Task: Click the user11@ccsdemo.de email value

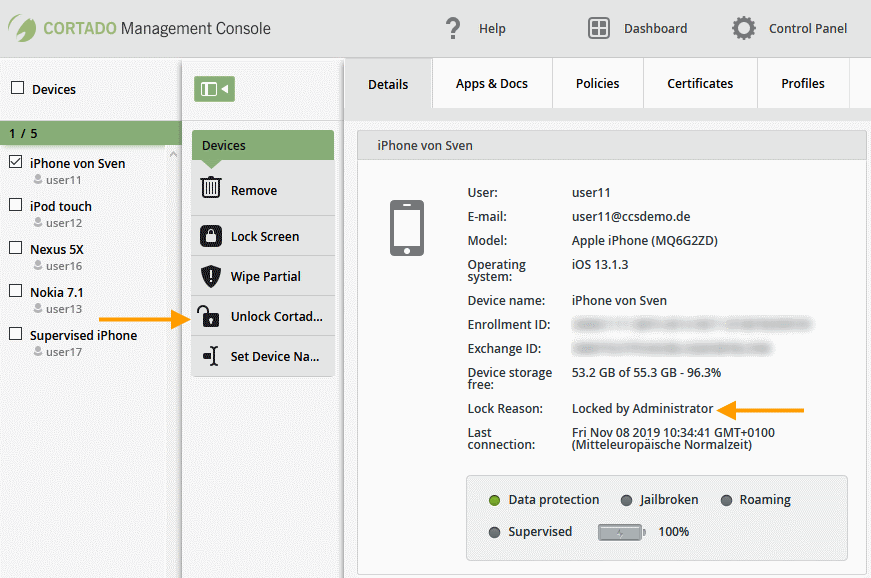Action: [631, 217]
